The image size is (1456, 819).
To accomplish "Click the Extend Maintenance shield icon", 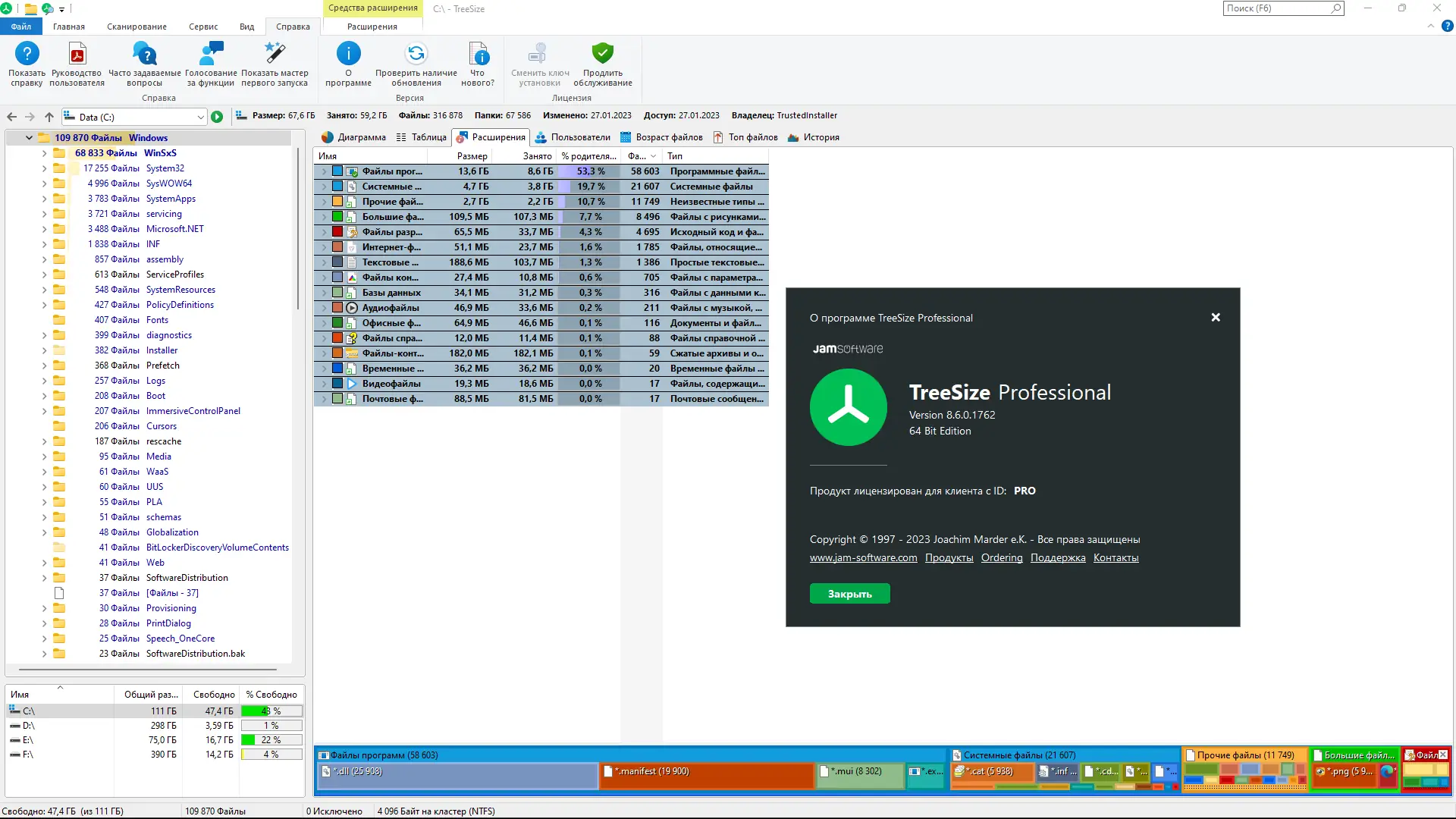I will [x=603, y=55].
